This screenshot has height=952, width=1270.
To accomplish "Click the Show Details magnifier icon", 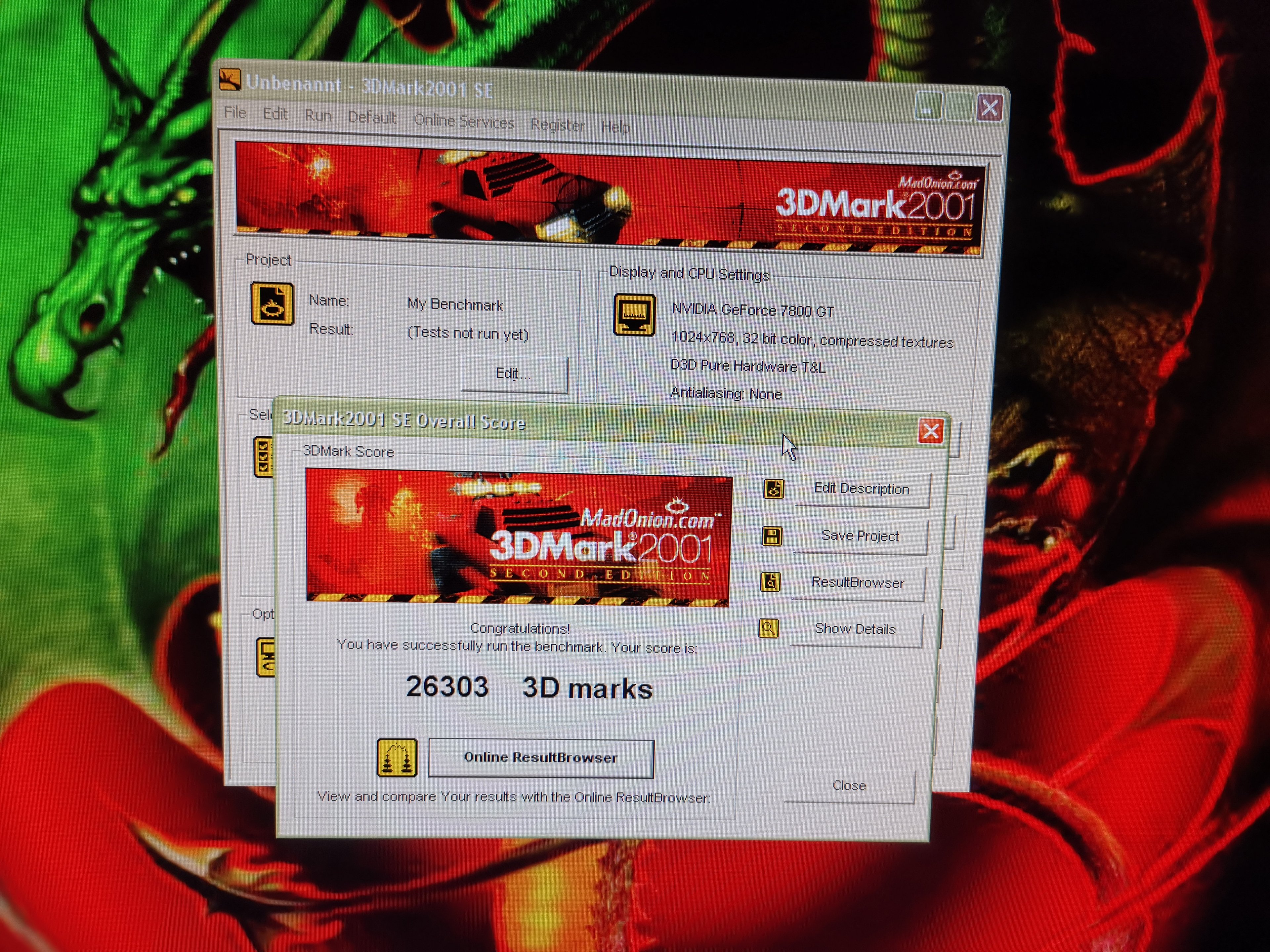I will tap(768, 628).
